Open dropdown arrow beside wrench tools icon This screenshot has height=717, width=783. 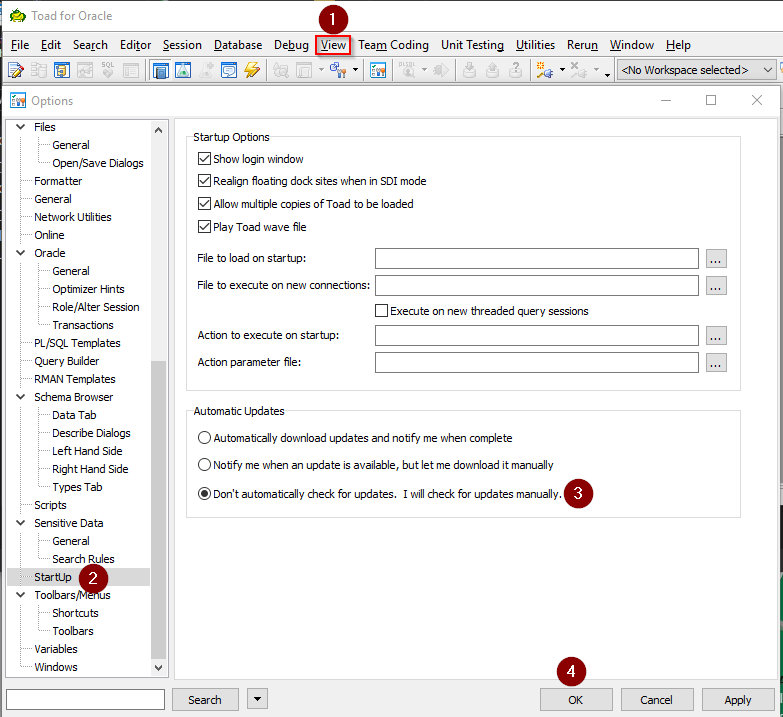coord(356,70)
